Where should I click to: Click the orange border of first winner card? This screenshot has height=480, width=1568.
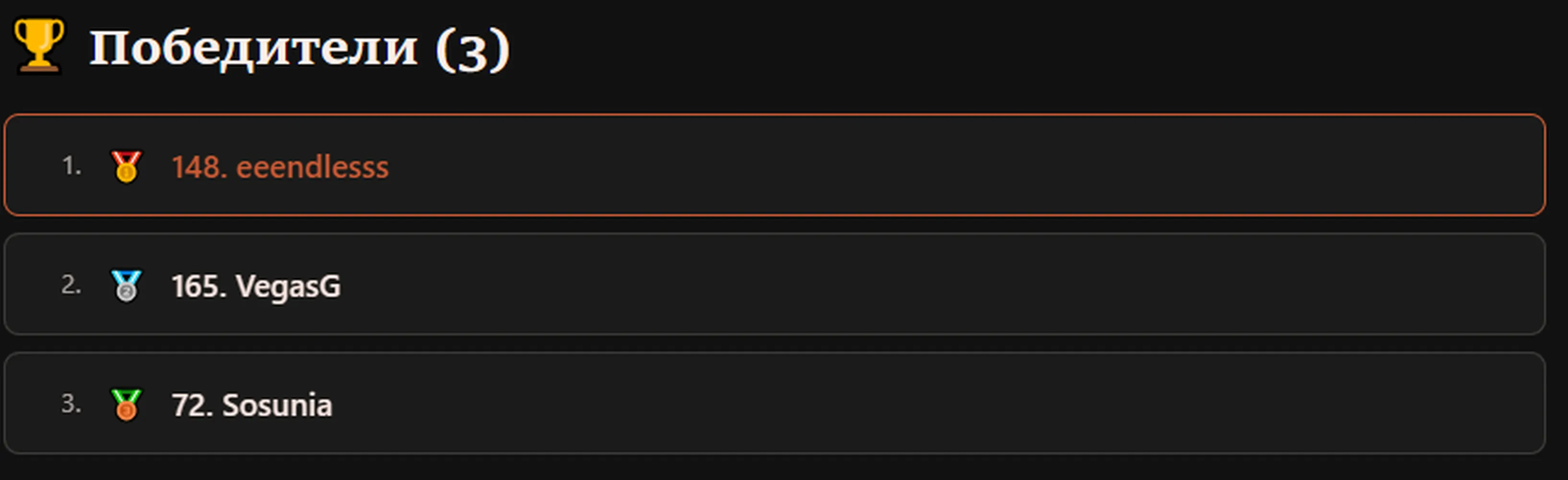point(775,115)
